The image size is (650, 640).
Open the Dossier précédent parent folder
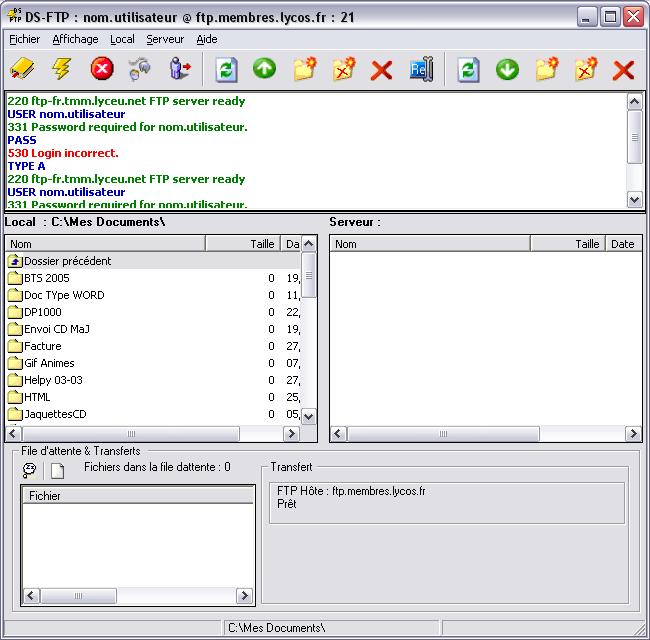(x=67, y=261)
